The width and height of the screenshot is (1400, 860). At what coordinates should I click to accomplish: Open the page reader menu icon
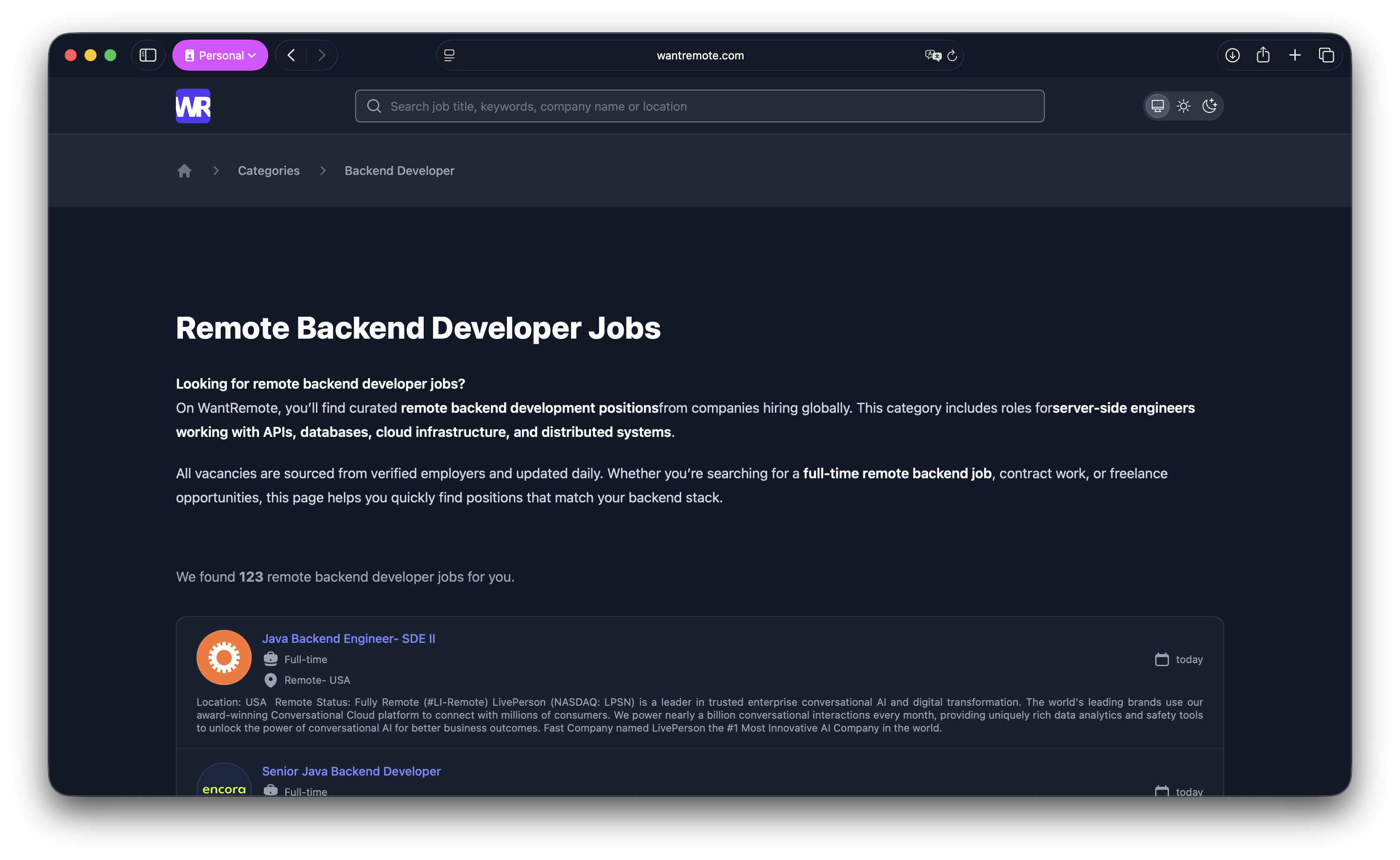tap(450, 55)
